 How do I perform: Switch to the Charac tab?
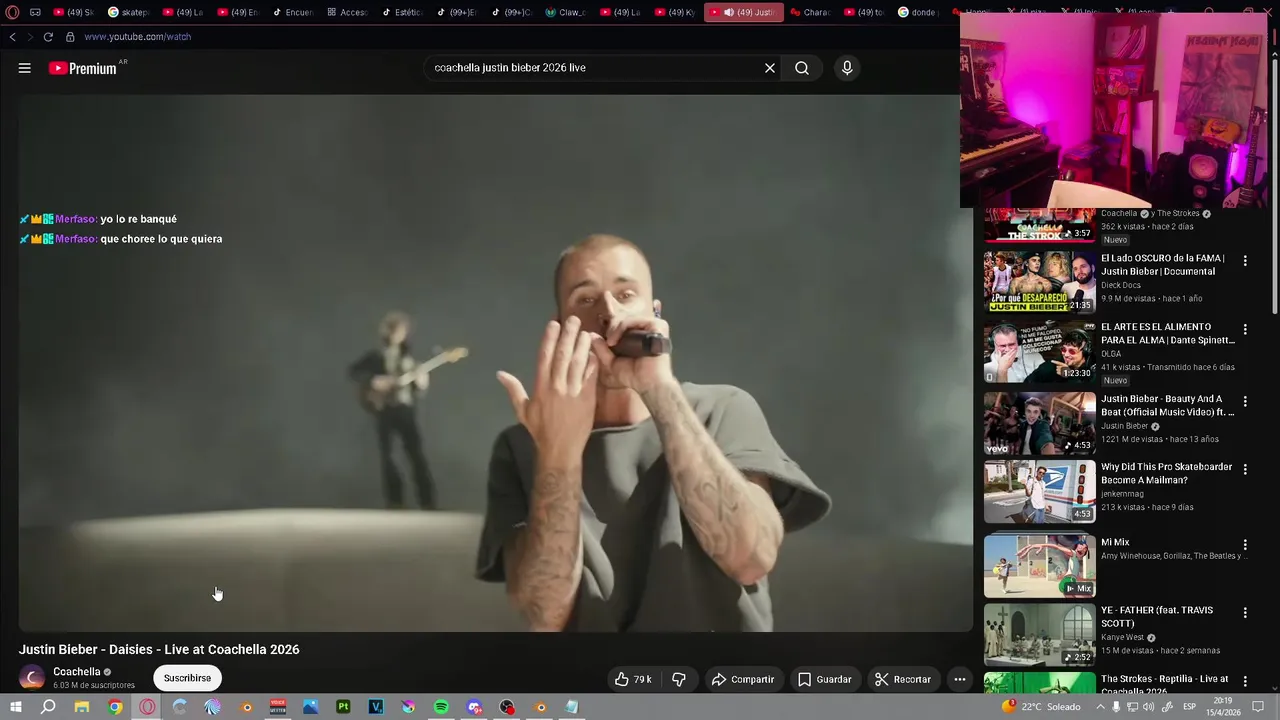coord(811,12)
